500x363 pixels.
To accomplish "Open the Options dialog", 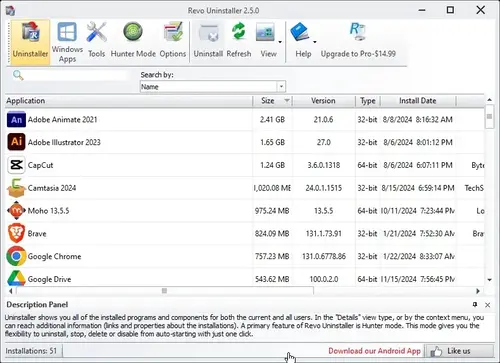I will click(x=173, y=40).
